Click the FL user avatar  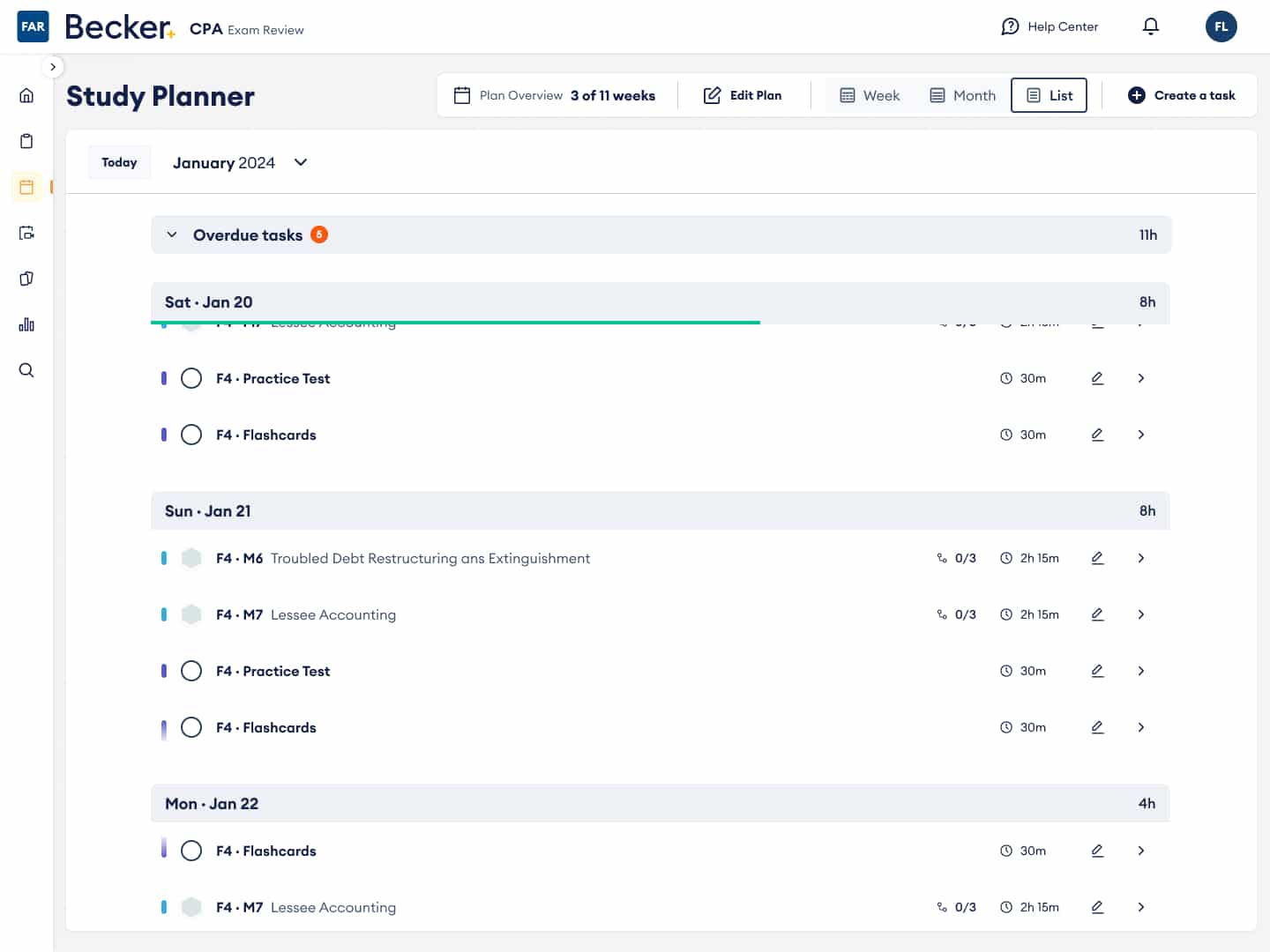(1221, 26)
